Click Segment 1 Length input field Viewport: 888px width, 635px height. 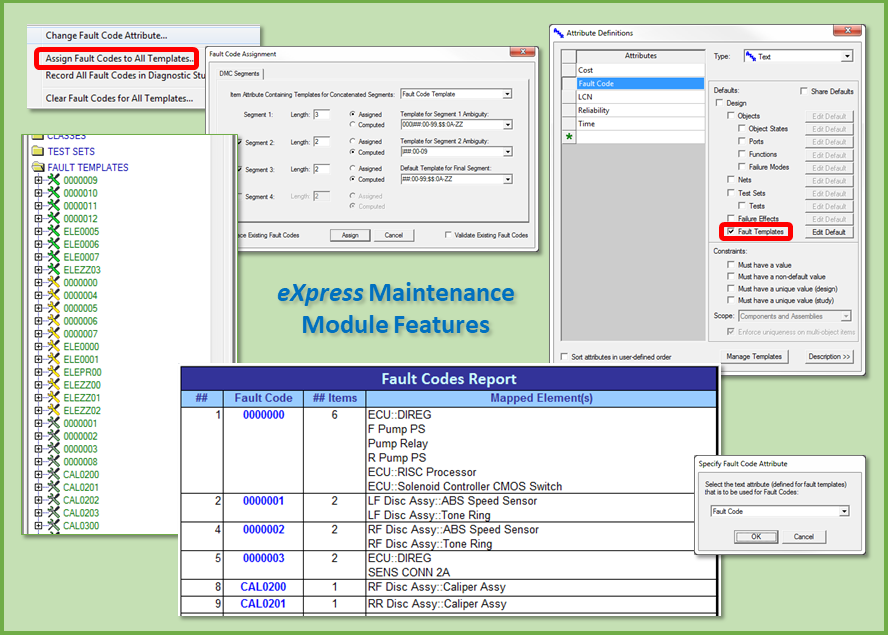[x=321, y=114]
